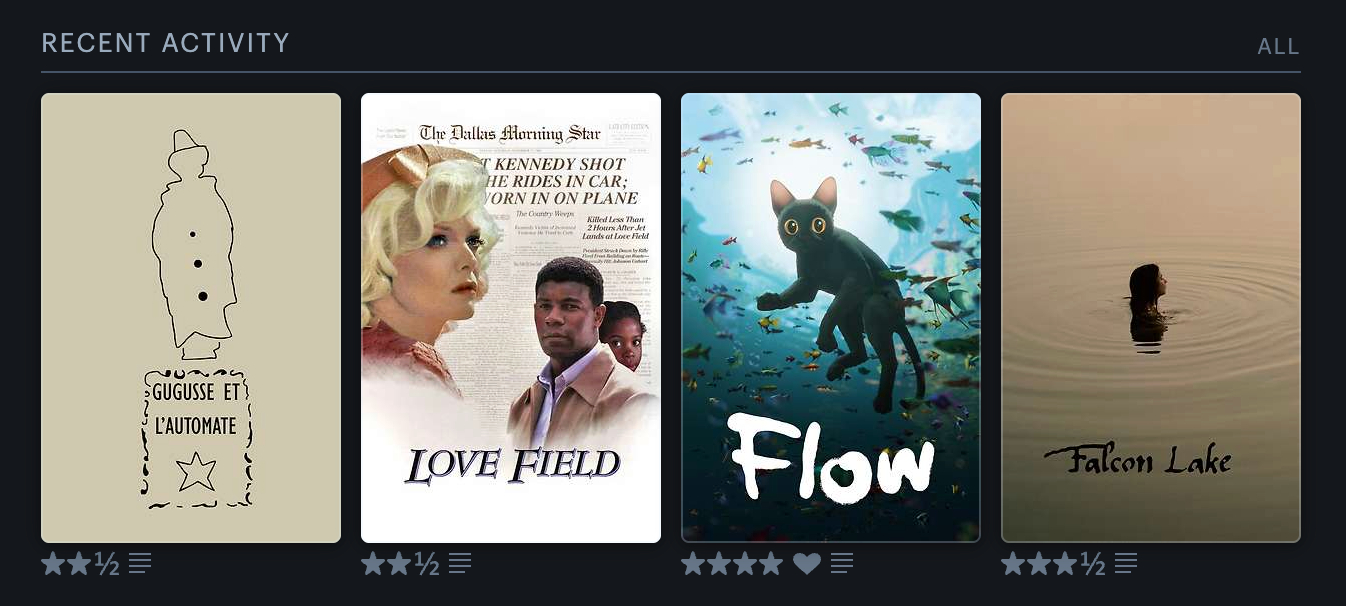Click the second star under Falcon Lake
Viewport: 1346px width, 606px height.
coord(1039,564)
